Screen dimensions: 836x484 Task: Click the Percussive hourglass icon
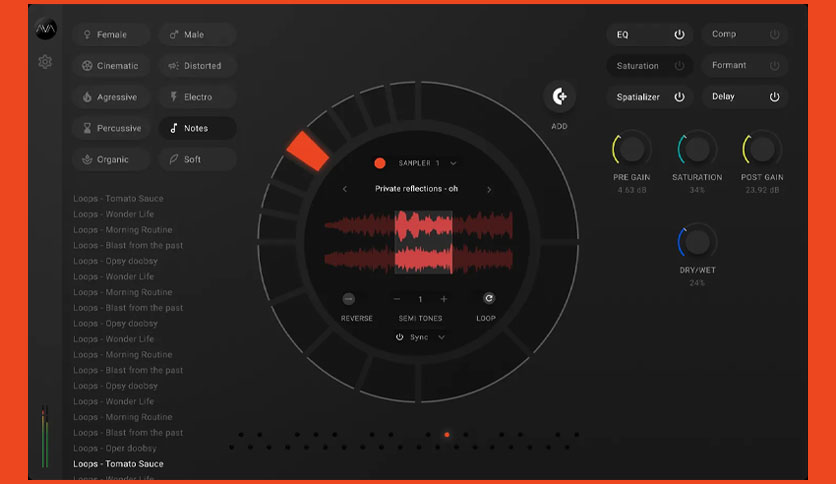[87, 128]
